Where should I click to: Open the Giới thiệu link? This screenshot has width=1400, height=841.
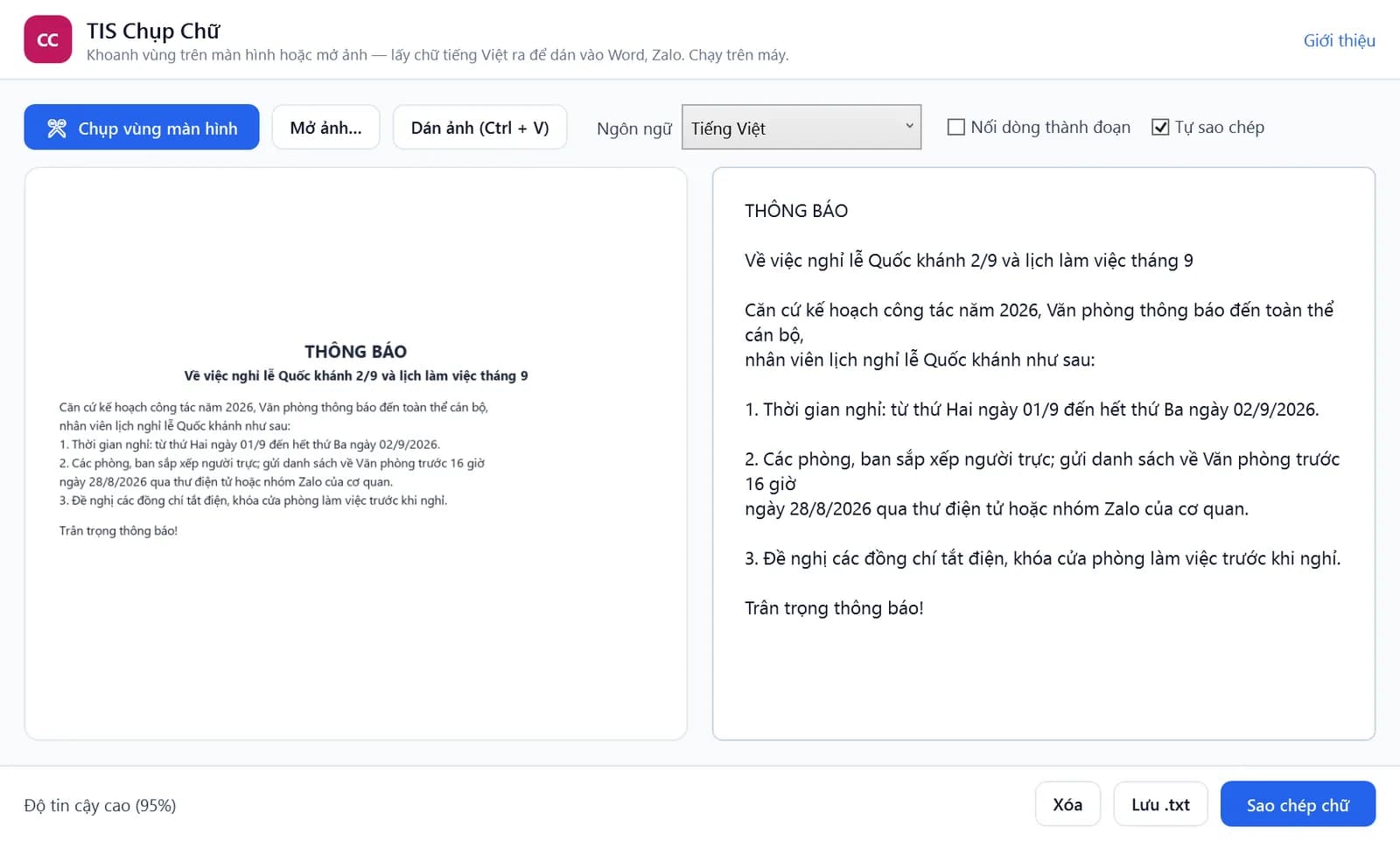1339,40
